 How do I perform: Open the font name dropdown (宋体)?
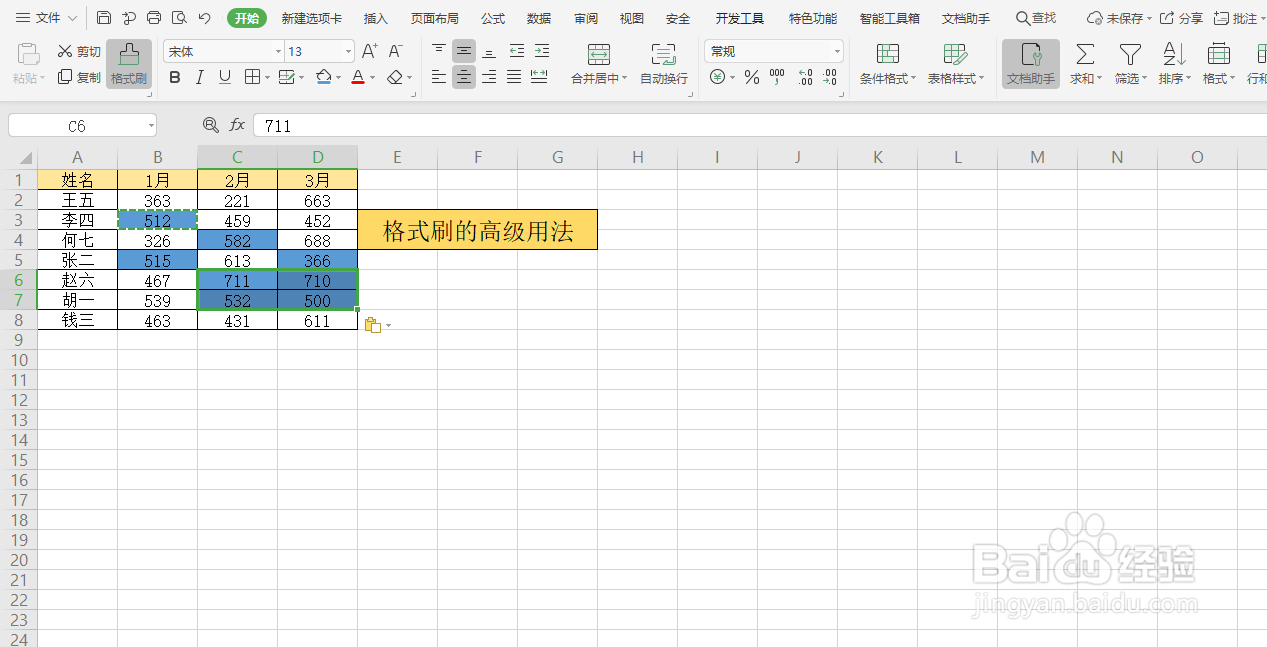[278, 51]
